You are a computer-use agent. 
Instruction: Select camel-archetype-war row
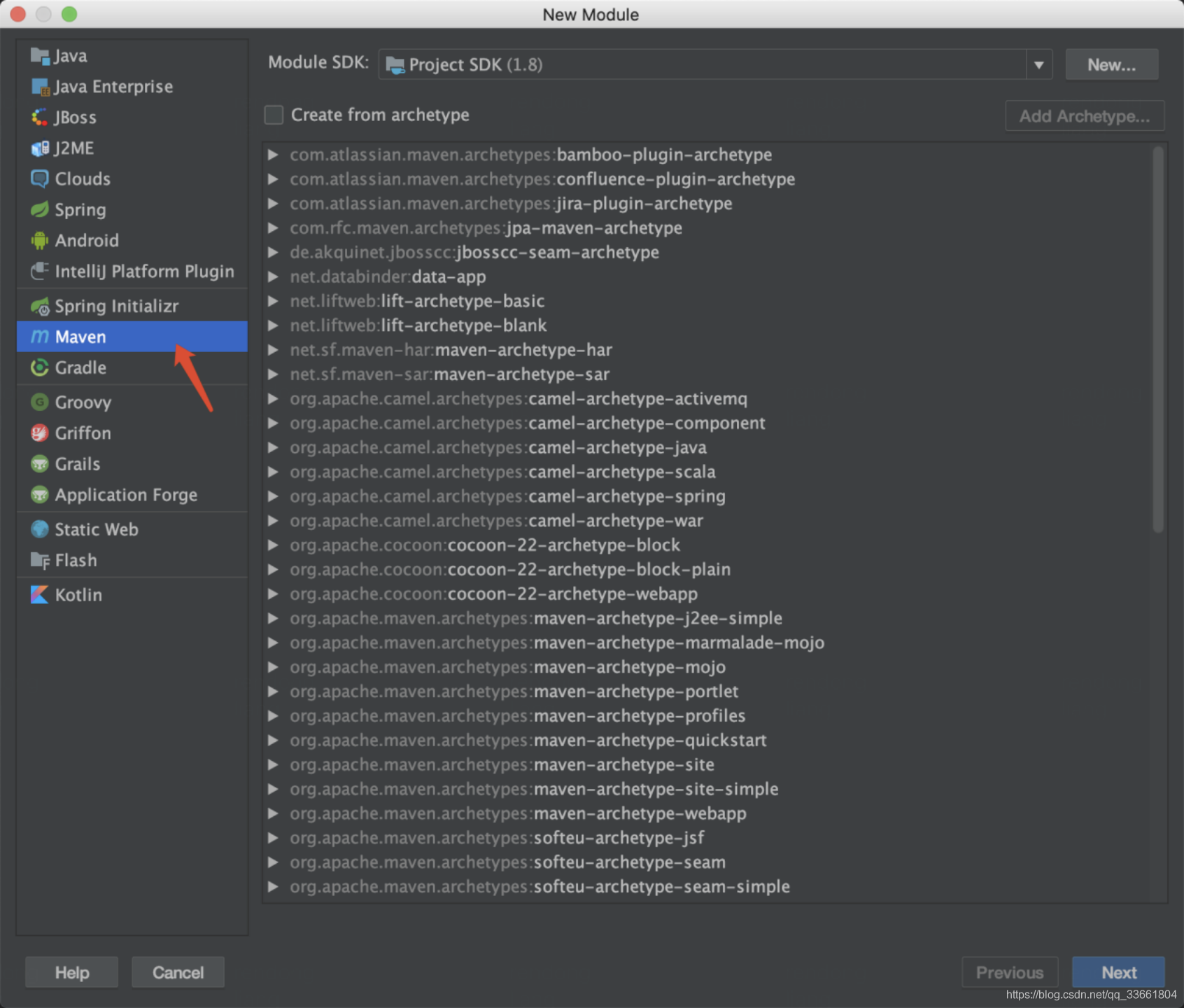[708, 521]
